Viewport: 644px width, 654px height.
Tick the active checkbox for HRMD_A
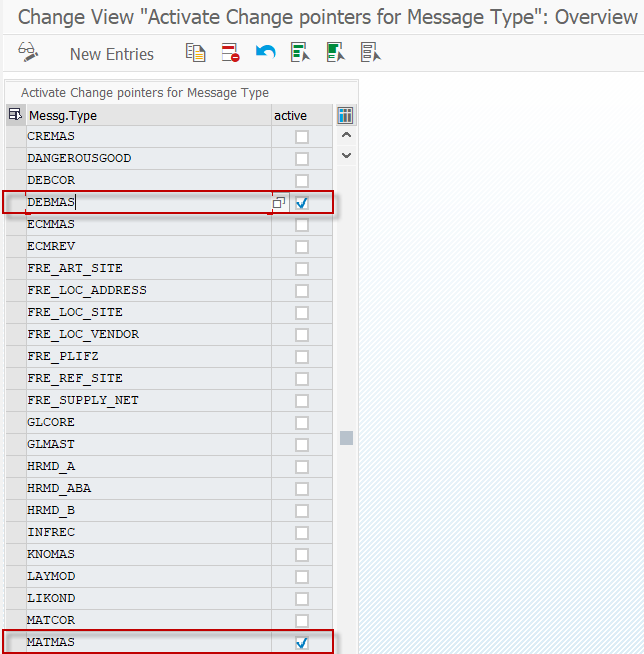(302, 467)
